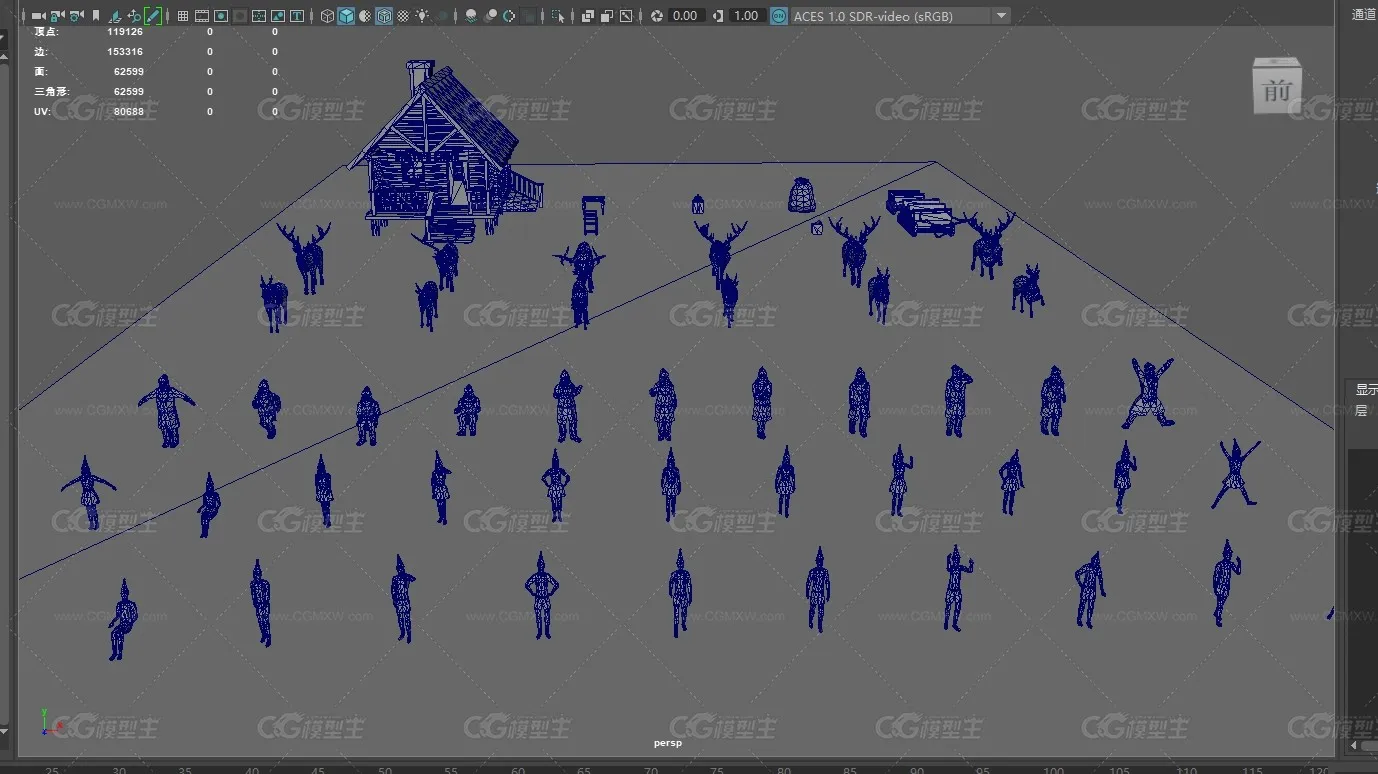Click the UV count value 80688
Screen dimensions: 1378x774
(129, 112)
